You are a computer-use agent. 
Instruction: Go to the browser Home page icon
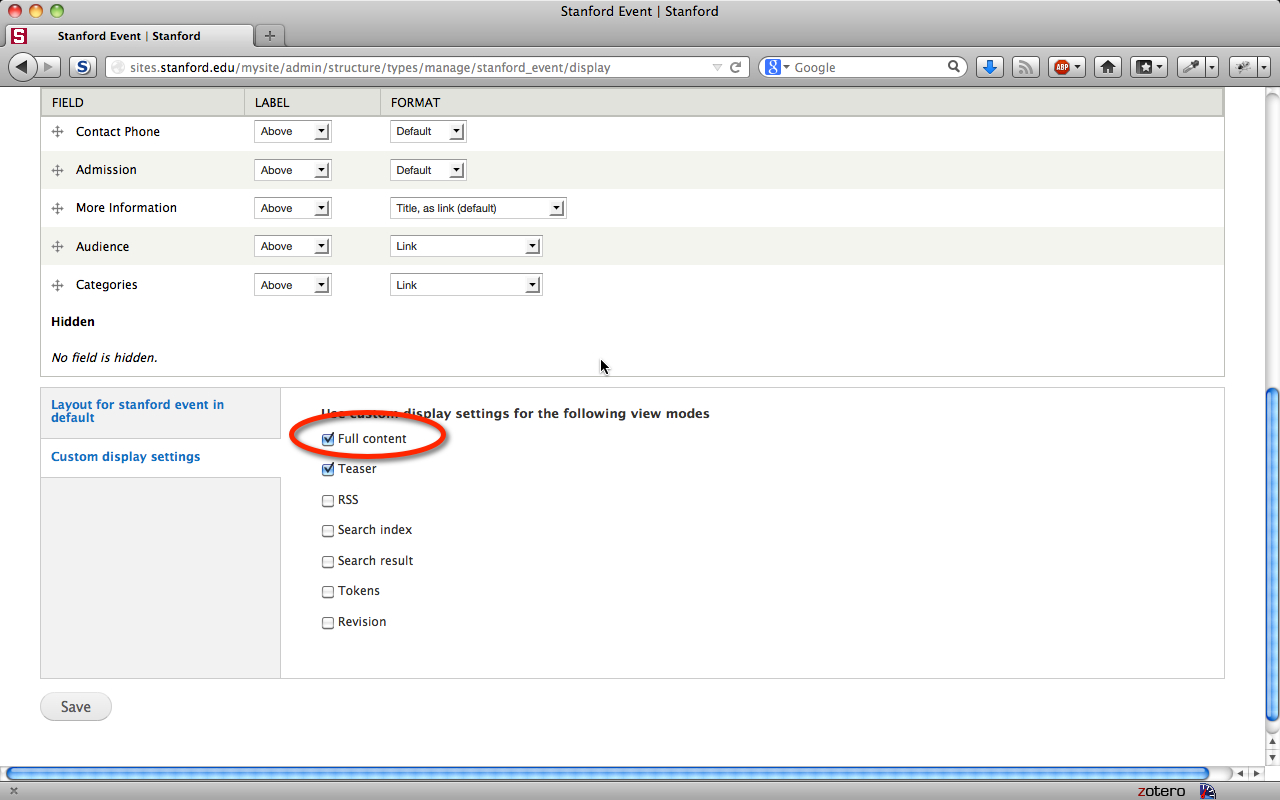[1107, 67]
